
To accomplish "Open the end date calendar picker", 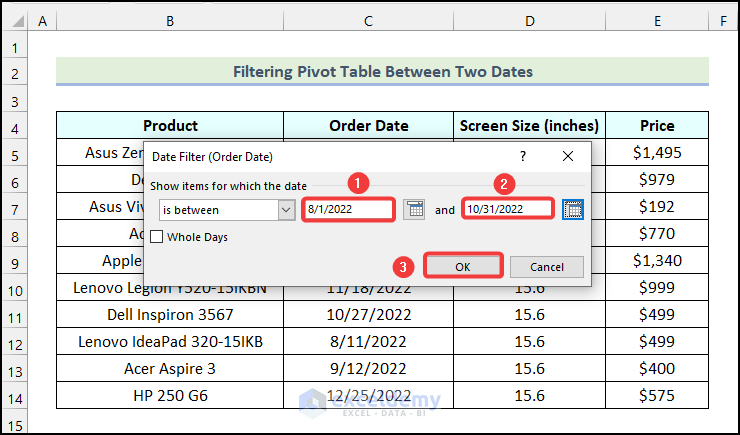I will tap(573, 210).
